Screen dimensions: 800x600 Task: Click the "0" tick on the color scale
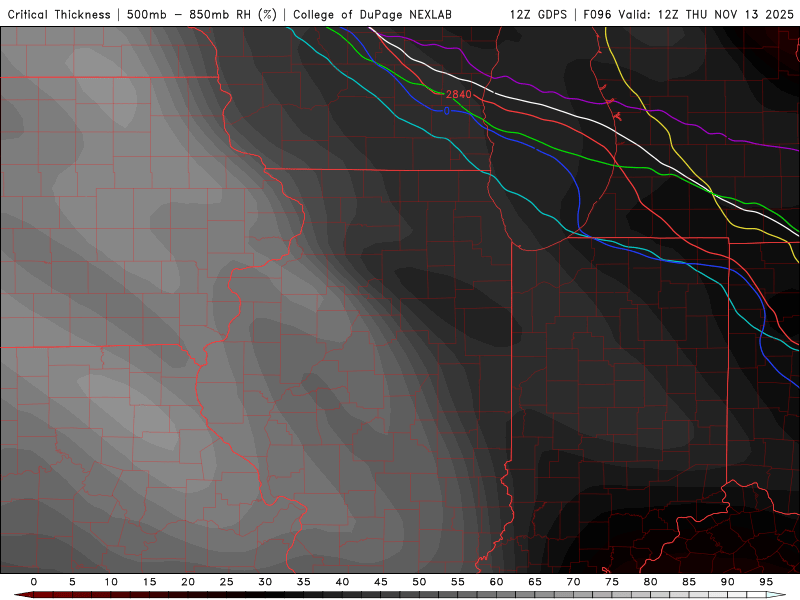34,582
